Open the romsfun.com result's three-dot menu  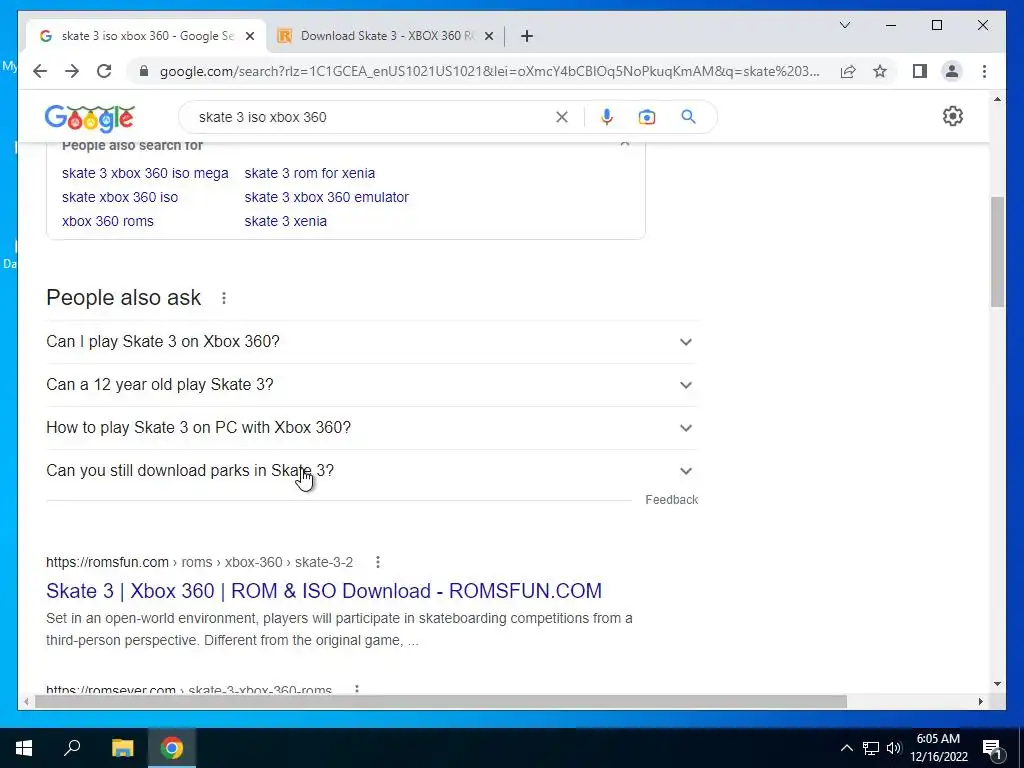[x=377, y=562]
